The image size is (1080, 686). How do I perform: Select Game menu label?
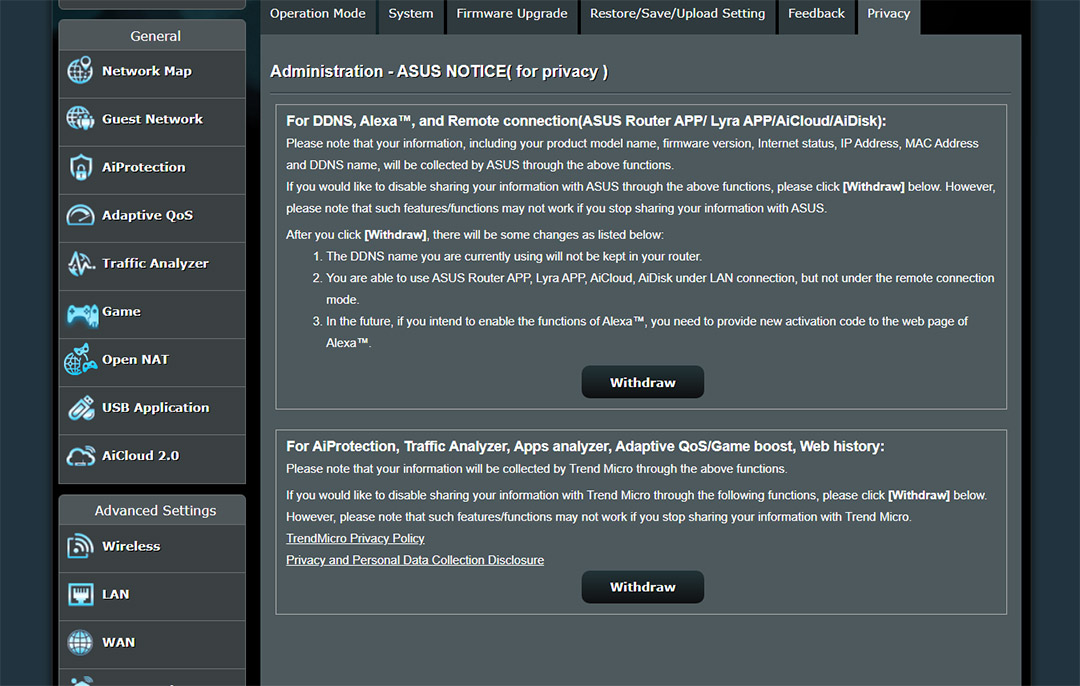tap(121, 311)
